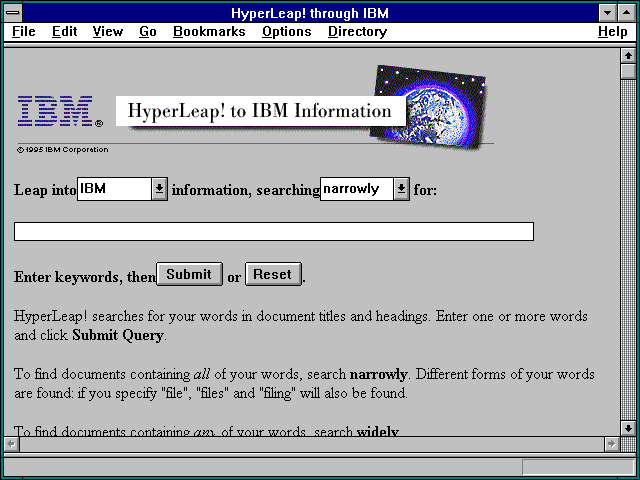Click the vertical scrollbar up arrow
Viewport: 640px width, 480px height.
628,56
